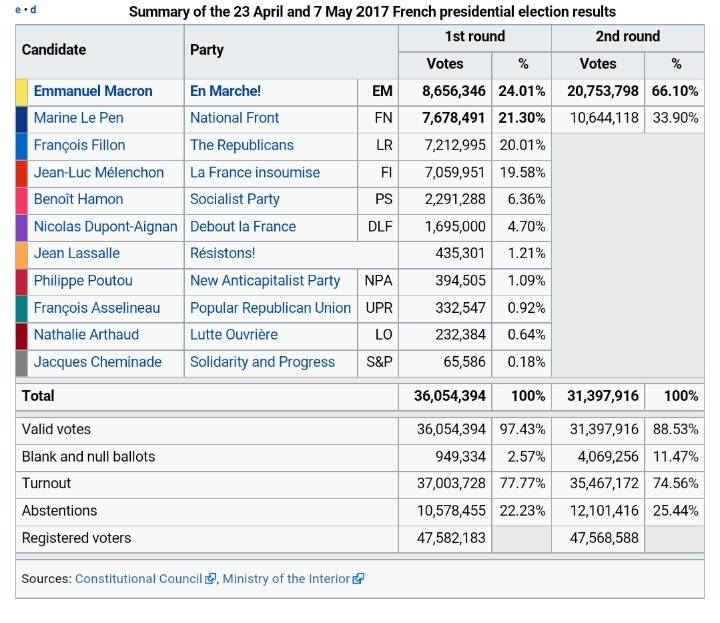Click the template discussion 'd' link
The image size is (720, 623).
pyautogui.click(x=32, y=11)
